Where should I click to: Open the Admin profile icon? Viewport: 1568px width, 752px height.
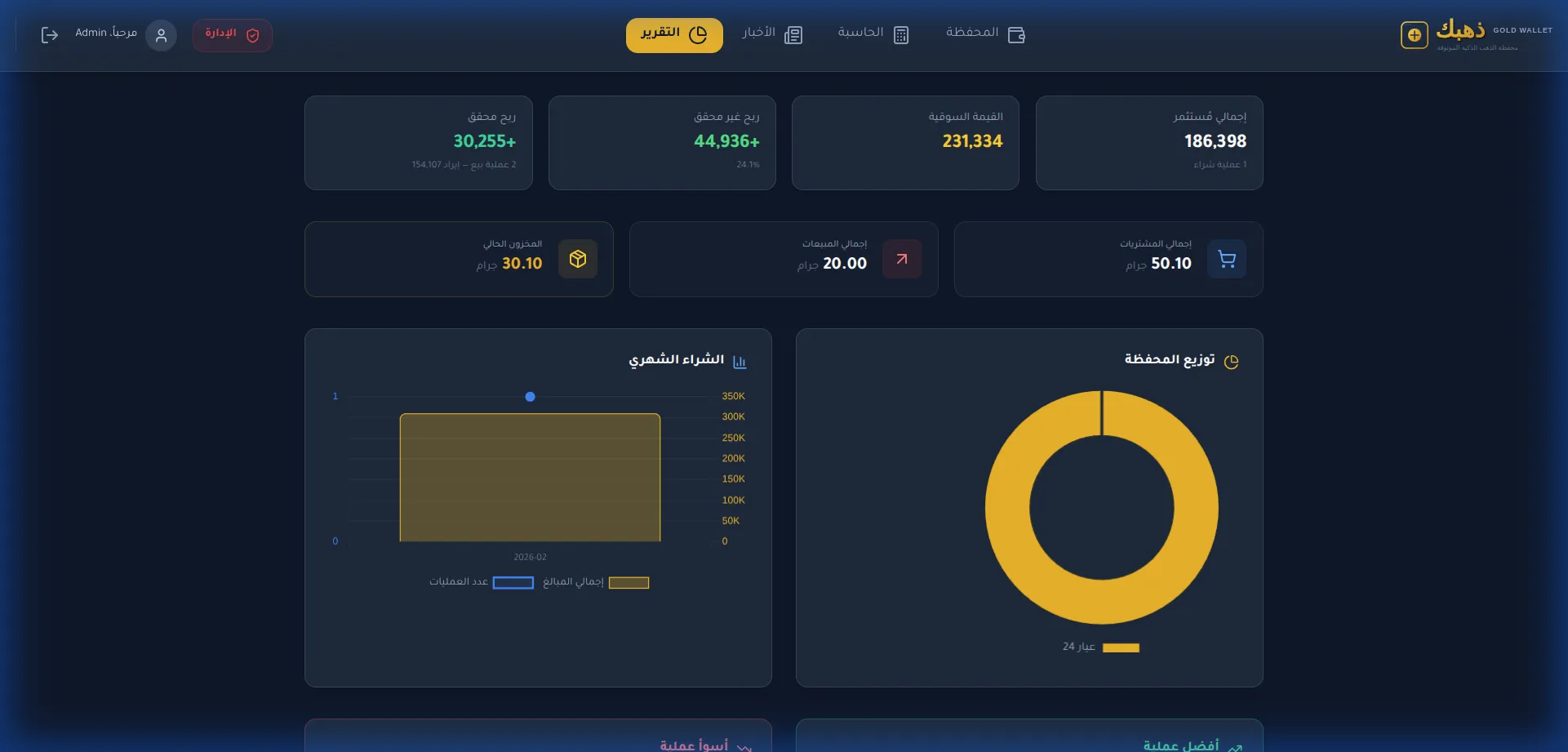[161, 35]
